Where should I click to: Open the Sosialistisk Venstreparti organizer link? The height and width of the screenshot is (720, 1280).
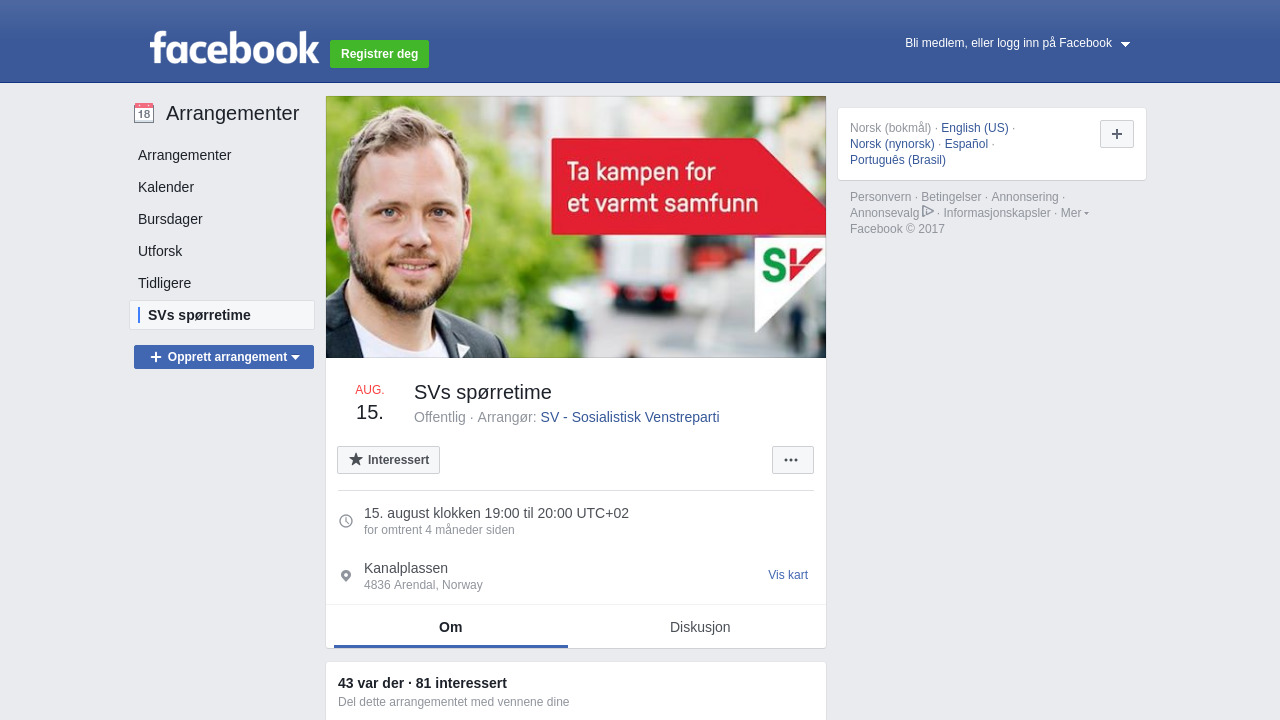pyautogui.click(x=645, y=417)
